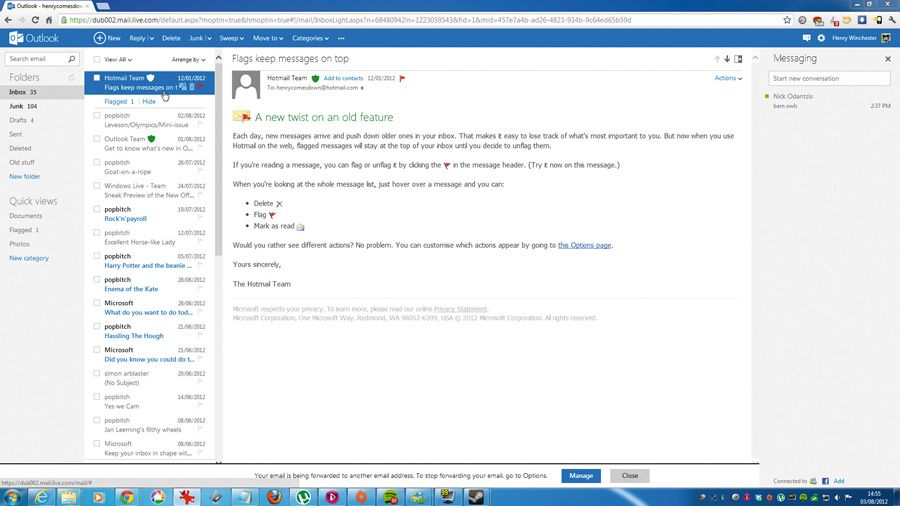Click the Facebook connected icon
Image resolution: width=900 pixels, height=506 pixels.
pyautogui.click(x=825, y=481)
